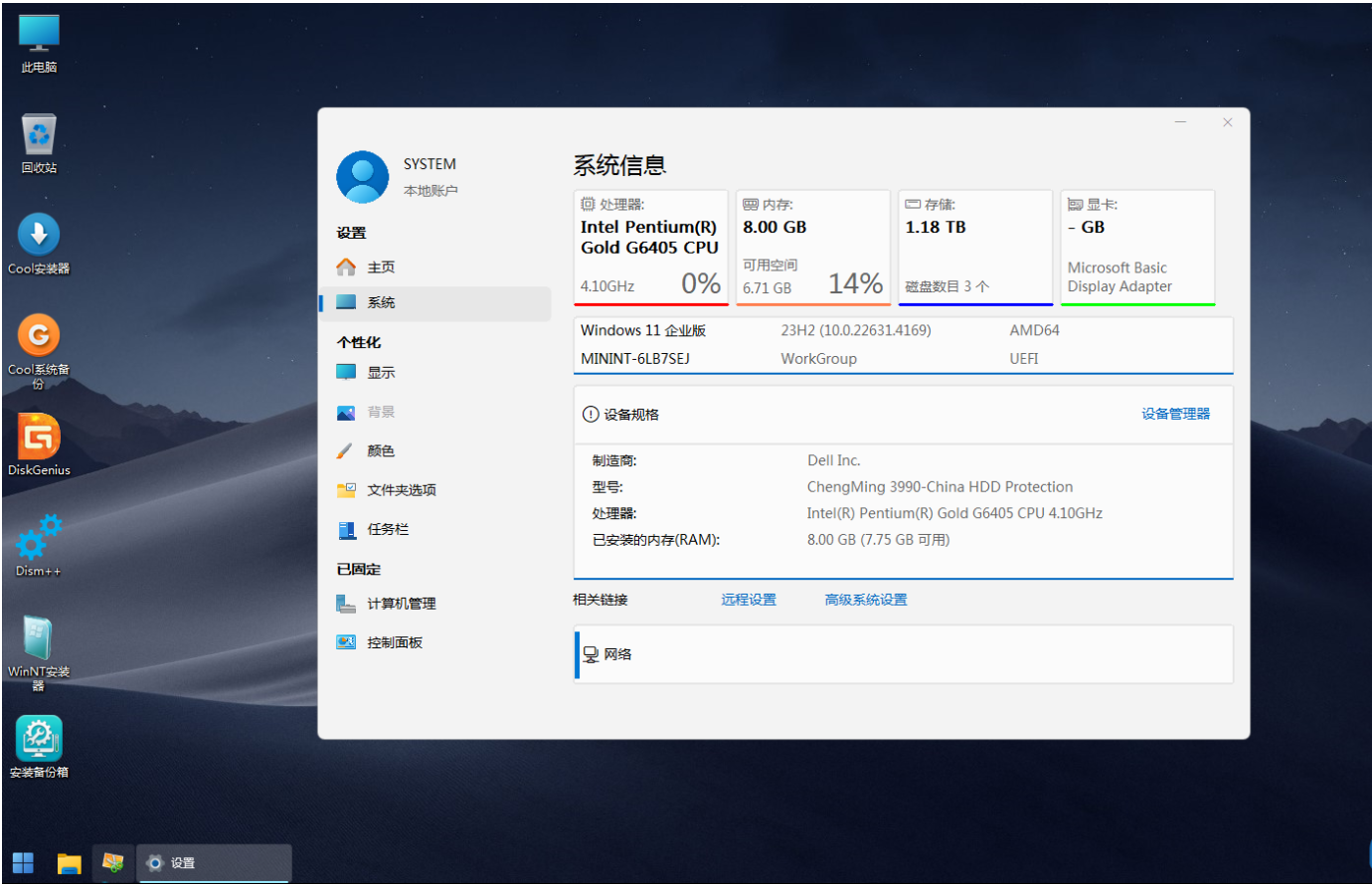
Task: Expand the 网络 section
Action: [x=904, y=653]
